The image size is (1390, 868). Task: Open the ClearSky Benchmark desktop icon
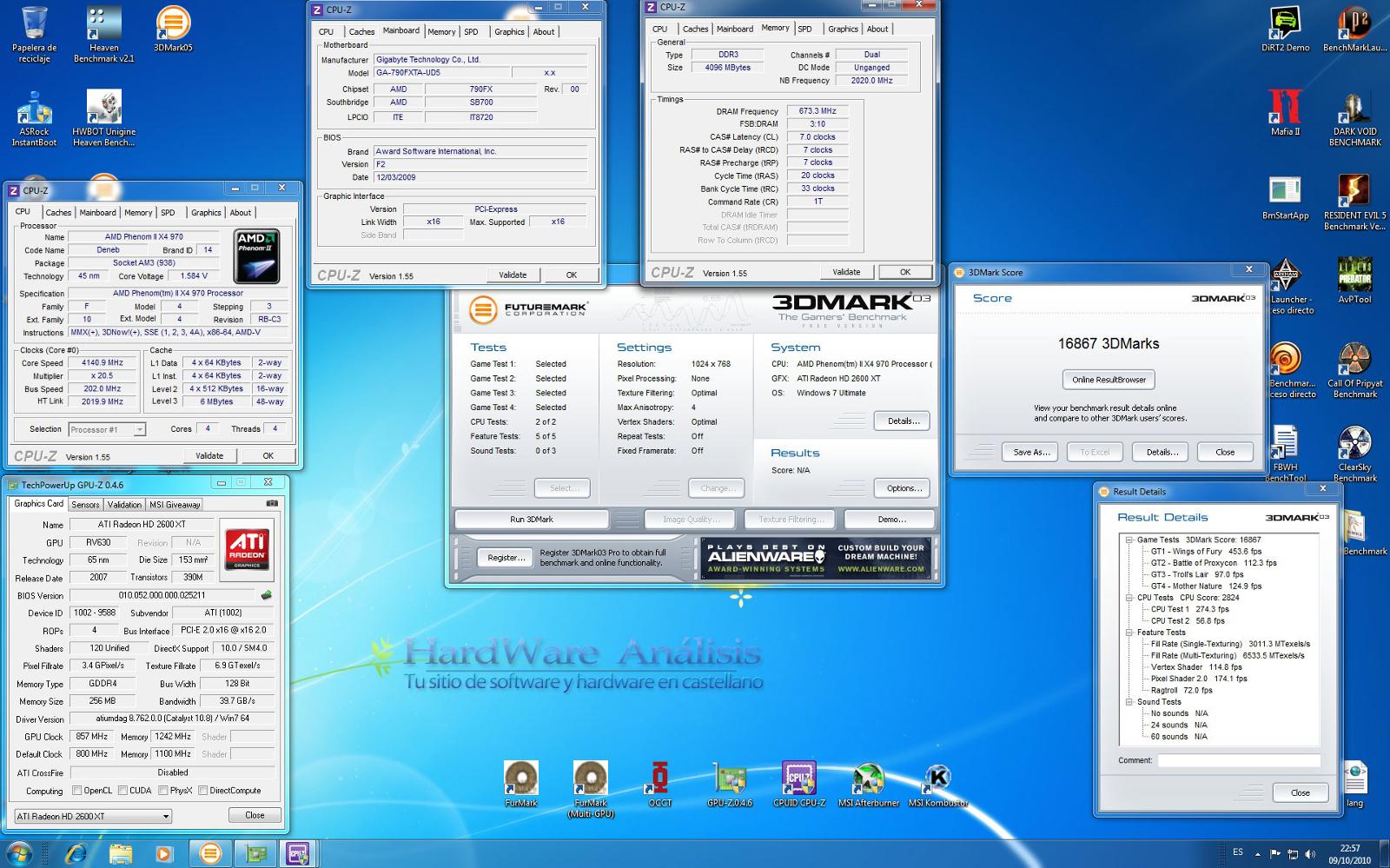point(1354,454)
